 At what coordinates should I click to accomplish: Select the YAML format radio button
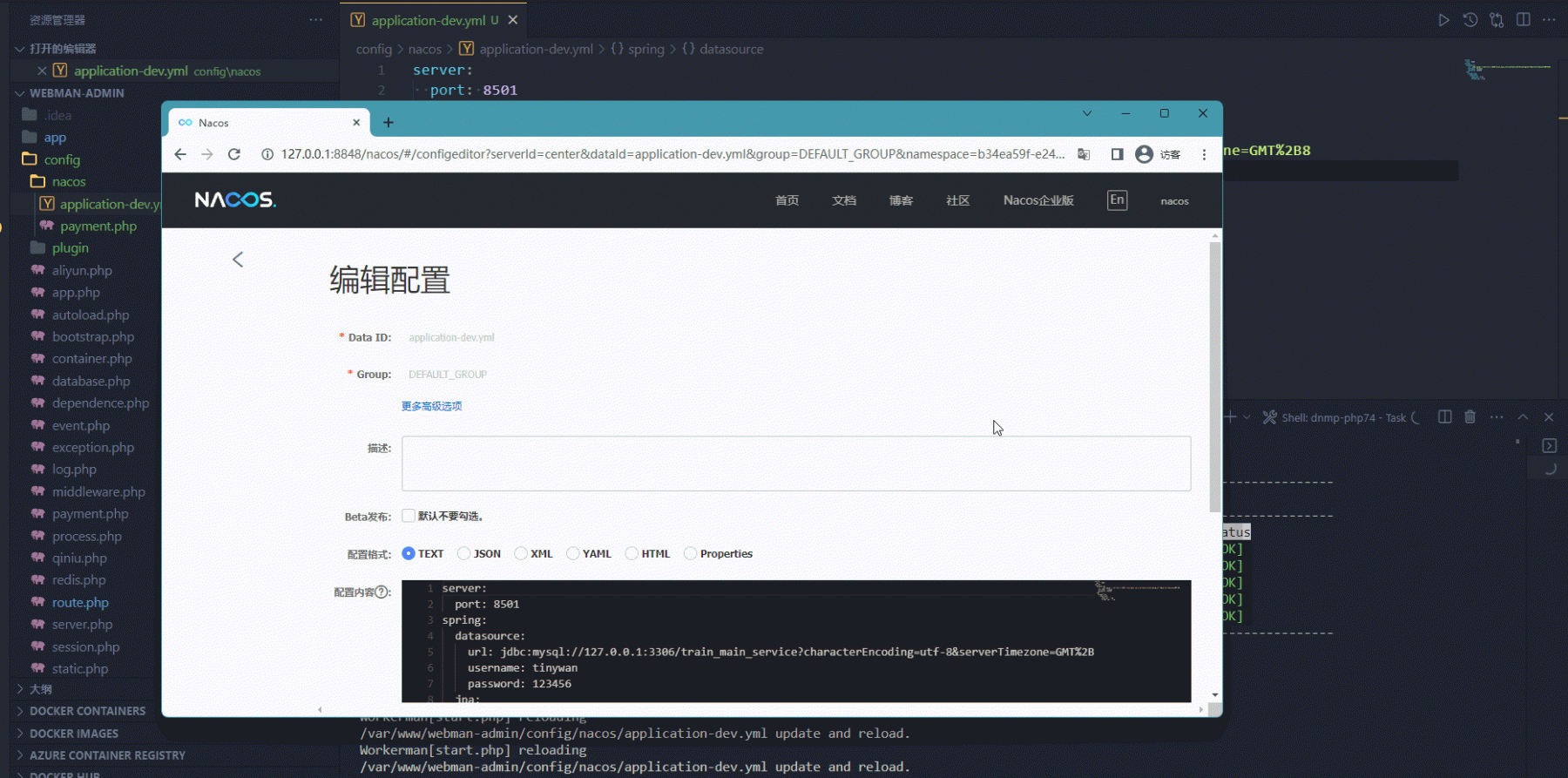pyautogui.click(x=573, y=554)
